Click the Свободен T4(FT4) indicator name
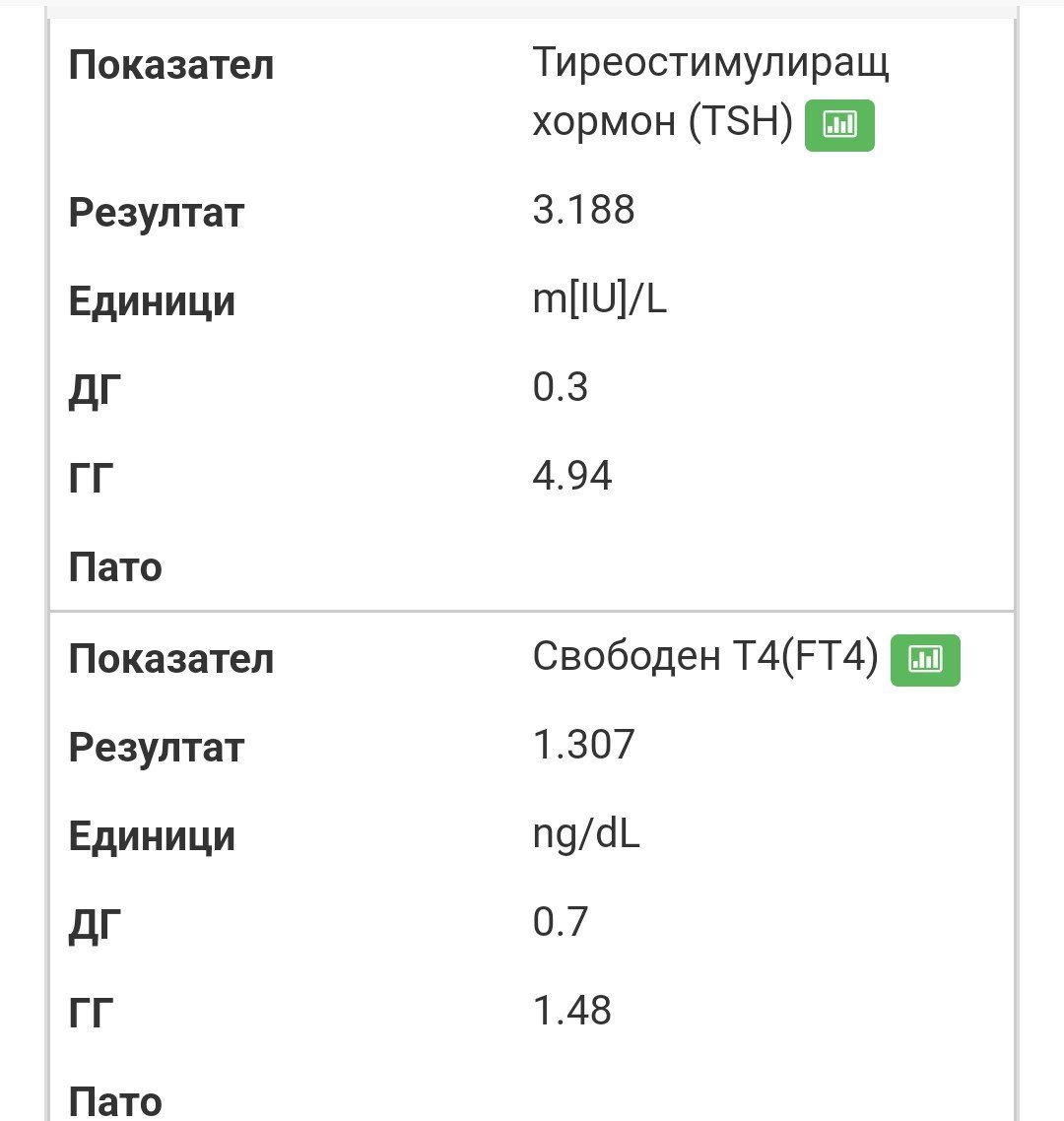Image resolution: width=1064 pixels, height=1121 pixels. pos(705,656)
